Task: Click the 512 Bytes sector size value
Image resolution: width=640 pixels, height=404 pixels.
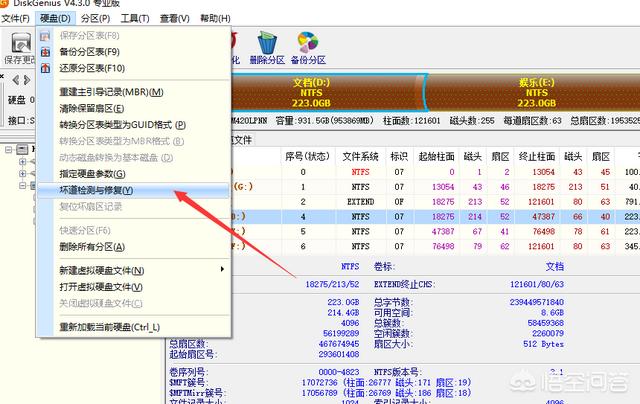Action: 543,344
